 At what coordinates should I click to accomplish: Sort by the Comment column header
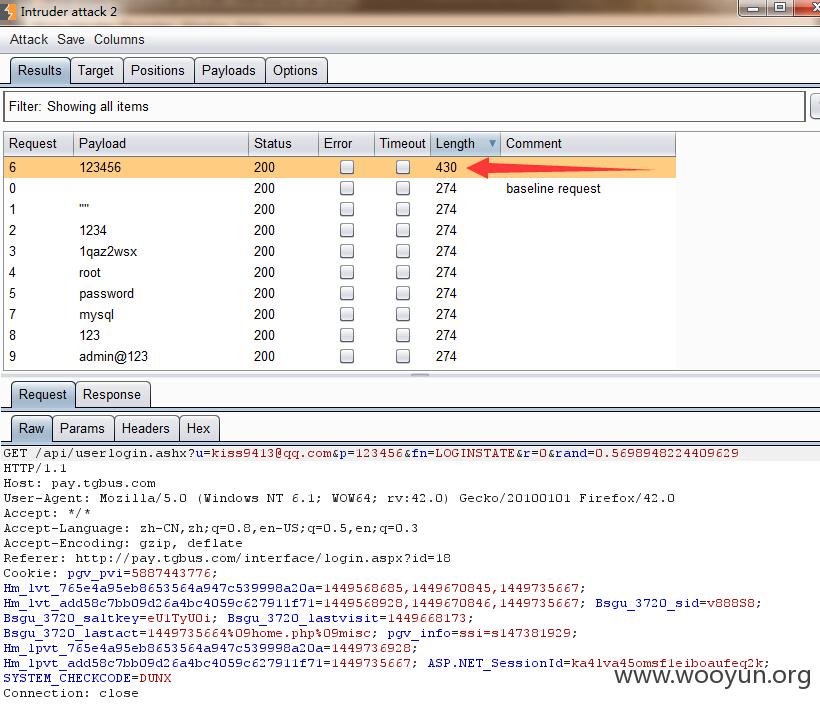[x=587, y=143]
